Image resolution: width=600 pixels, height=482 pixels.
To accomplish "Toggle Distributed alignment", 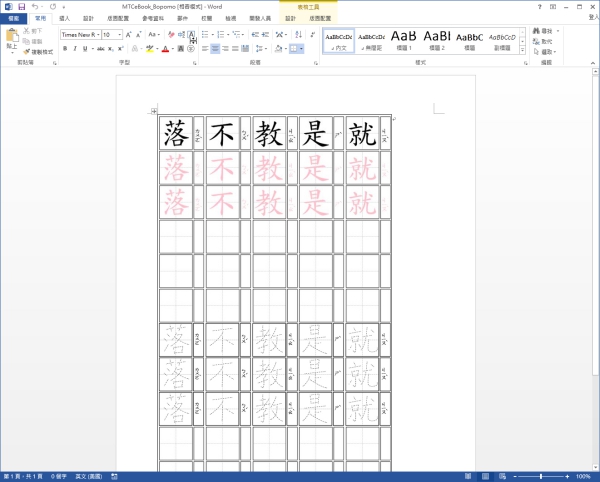I will [245, 49].
